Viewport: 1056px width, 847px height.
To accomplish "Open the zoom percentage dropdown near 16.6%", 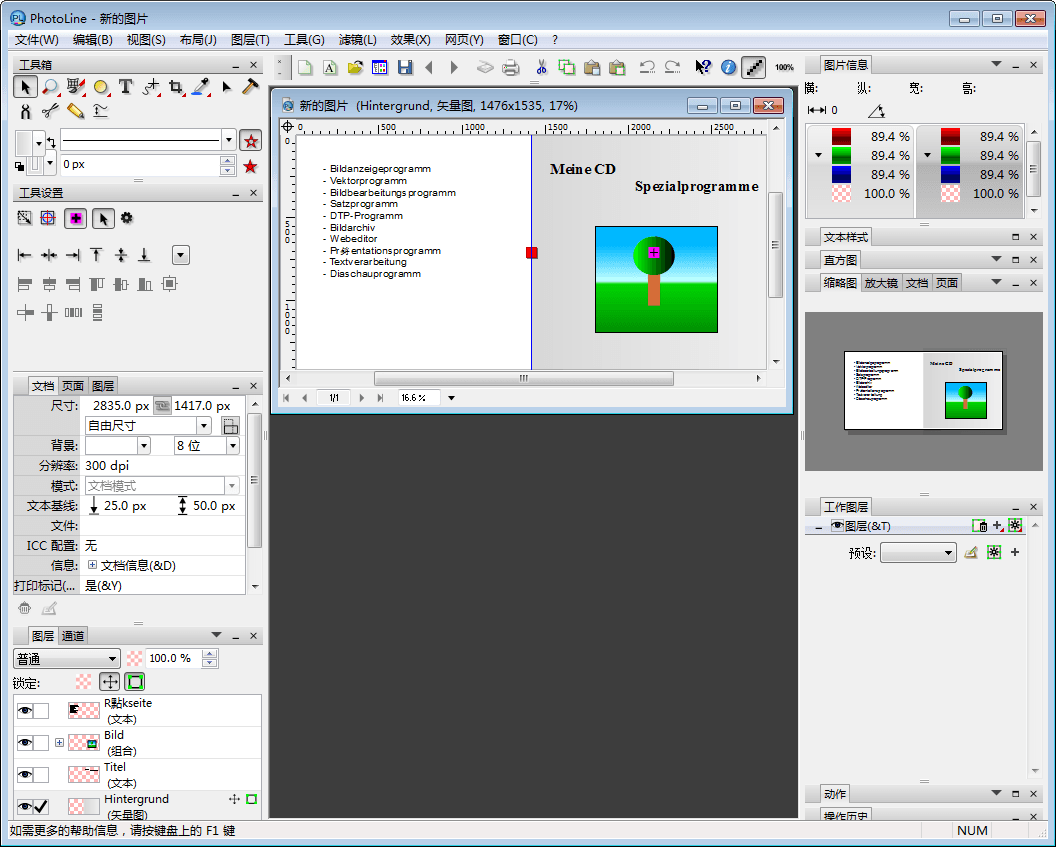I will click(x=450, y=397).
